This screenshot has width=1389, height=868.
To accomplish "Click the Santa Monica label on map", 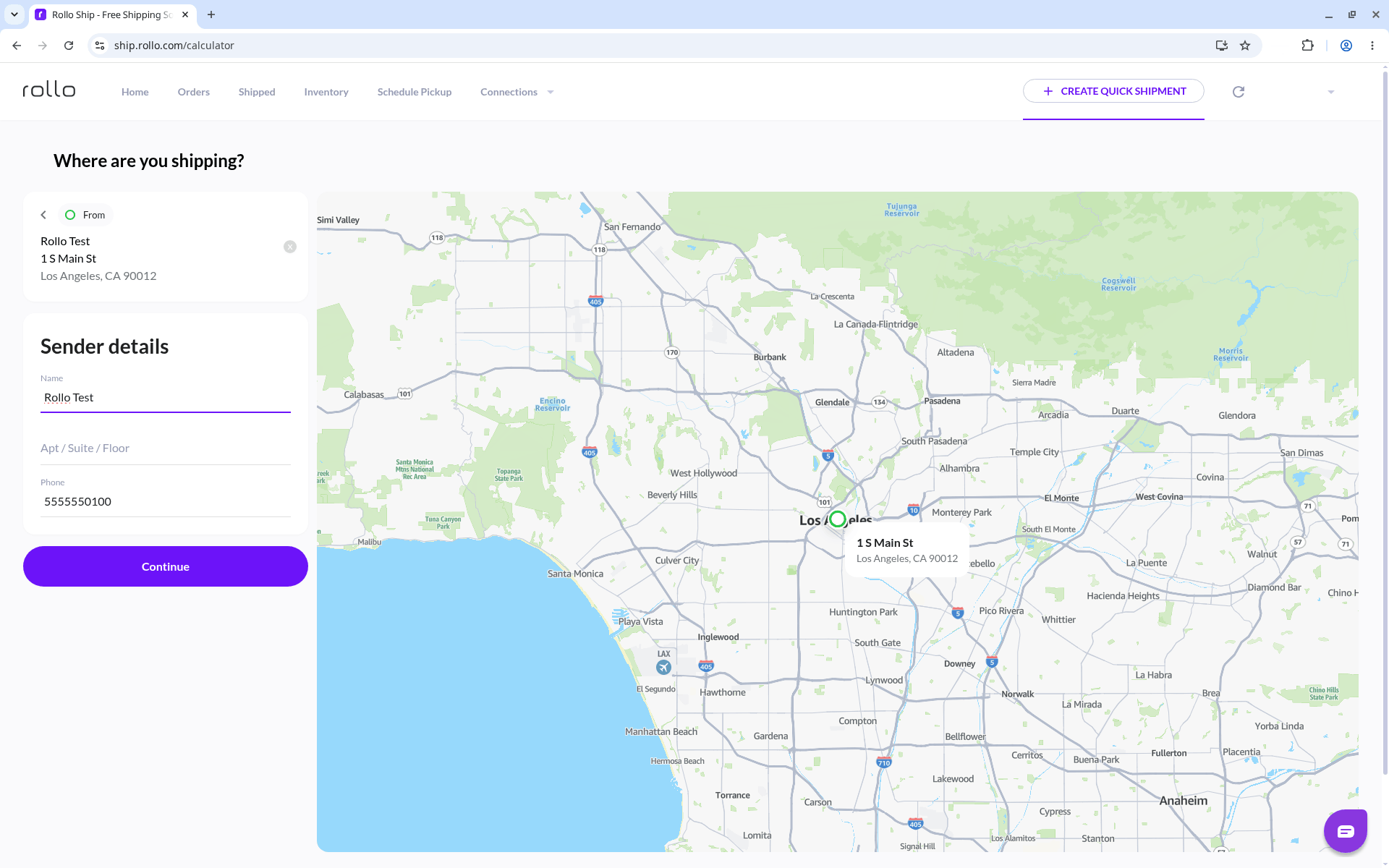I will 575,574.
